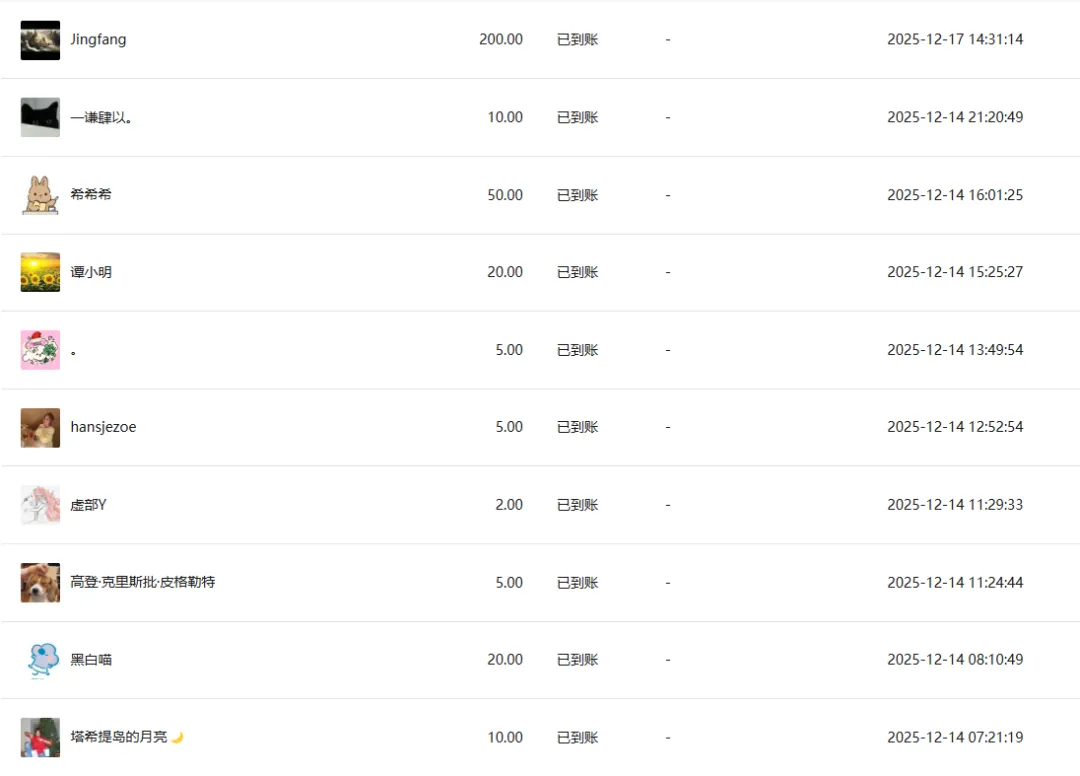Image resolution: width=1080 pixels, height=776 pixels.
Task: Select the sunflower avatar of 谭小明
Action: (x=40, y=272)
